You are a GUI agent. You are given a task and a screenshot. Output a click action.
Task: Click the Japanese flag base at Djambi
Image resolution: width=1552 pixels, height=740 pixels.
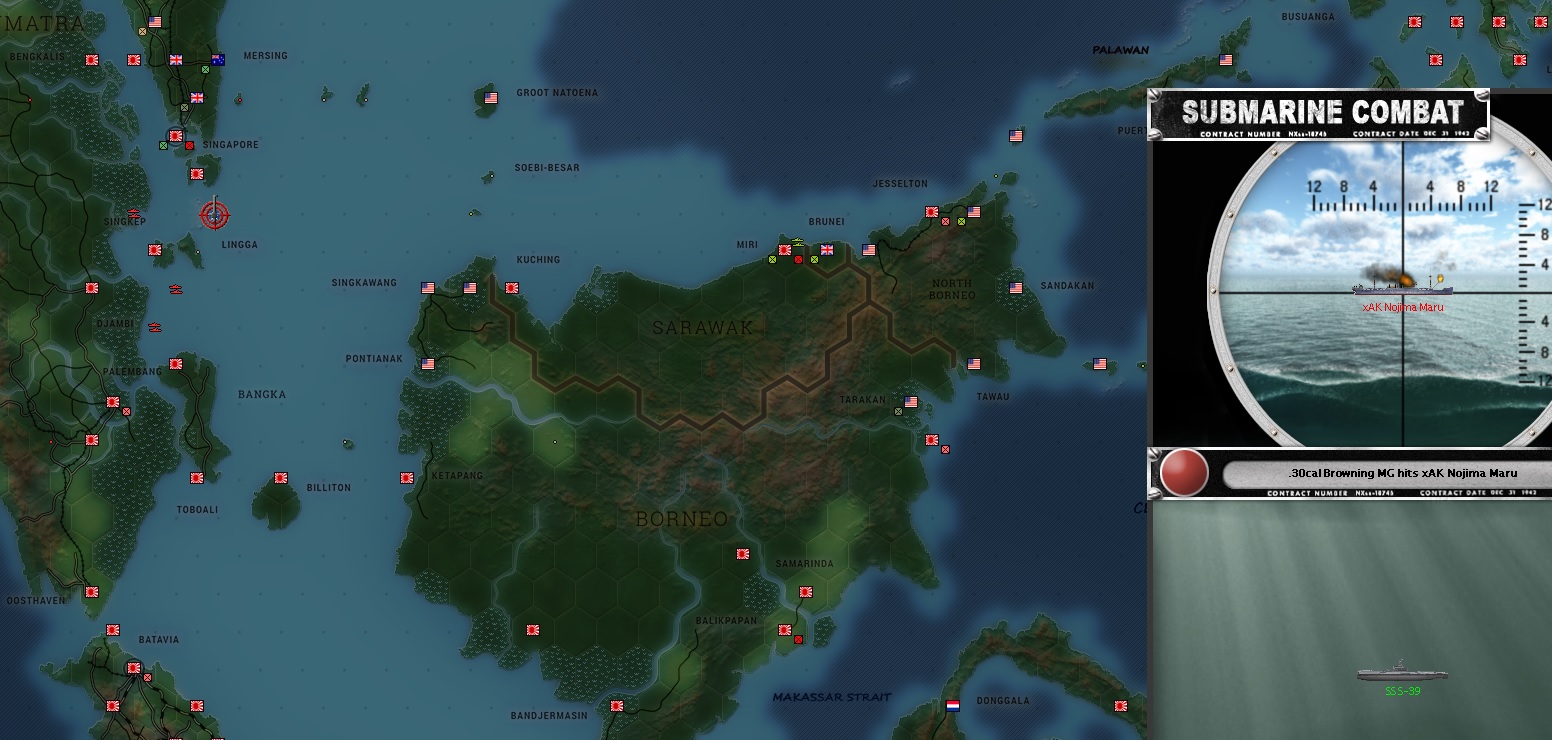92,288
